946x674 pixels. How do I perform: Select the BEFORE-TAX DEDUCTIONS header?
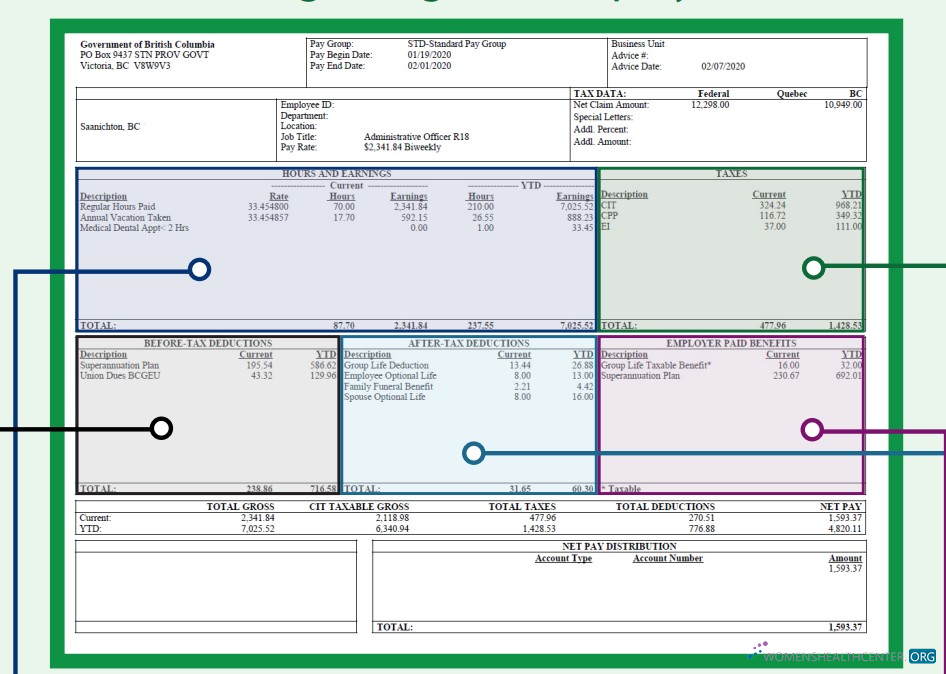pos(208,343)
